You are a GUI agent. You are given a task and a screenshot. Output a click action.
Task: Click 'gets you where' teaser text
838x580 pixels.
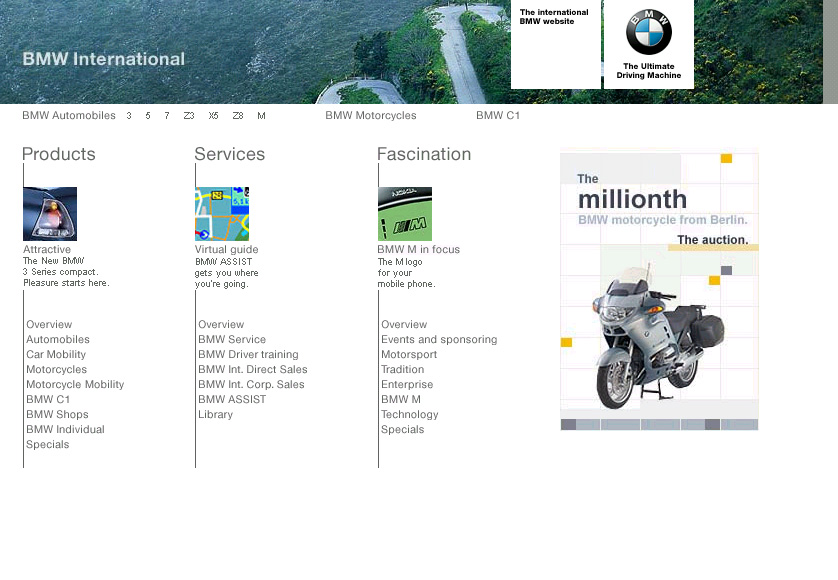click(x=227, y=273)
